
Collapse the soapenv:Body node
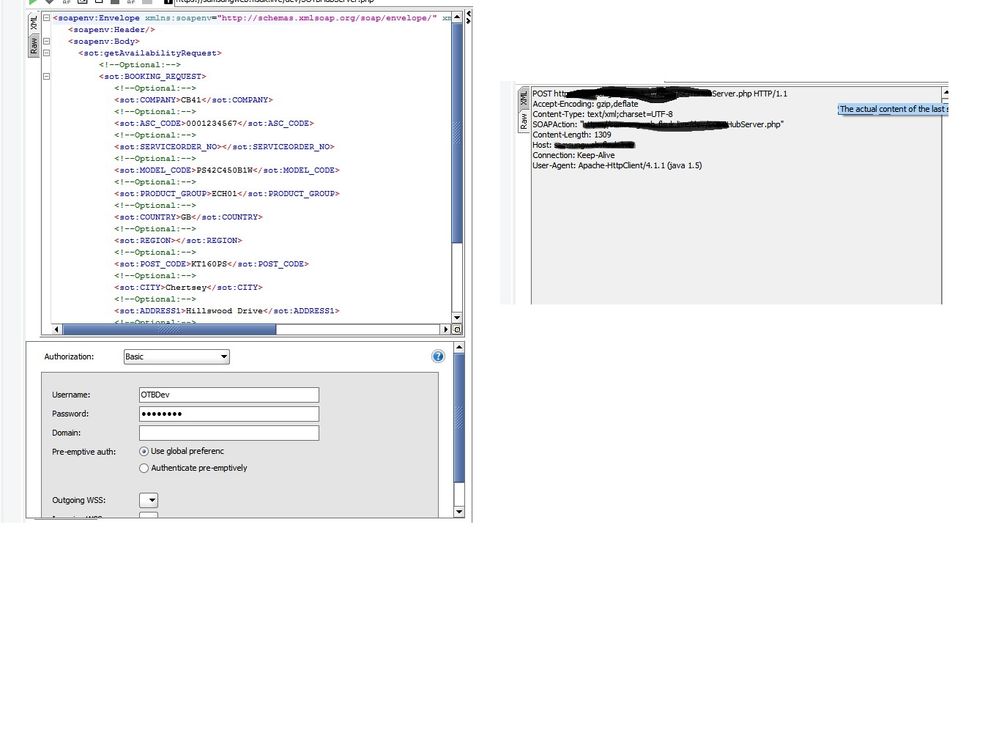pyautogui.click(x=47, y=41)
